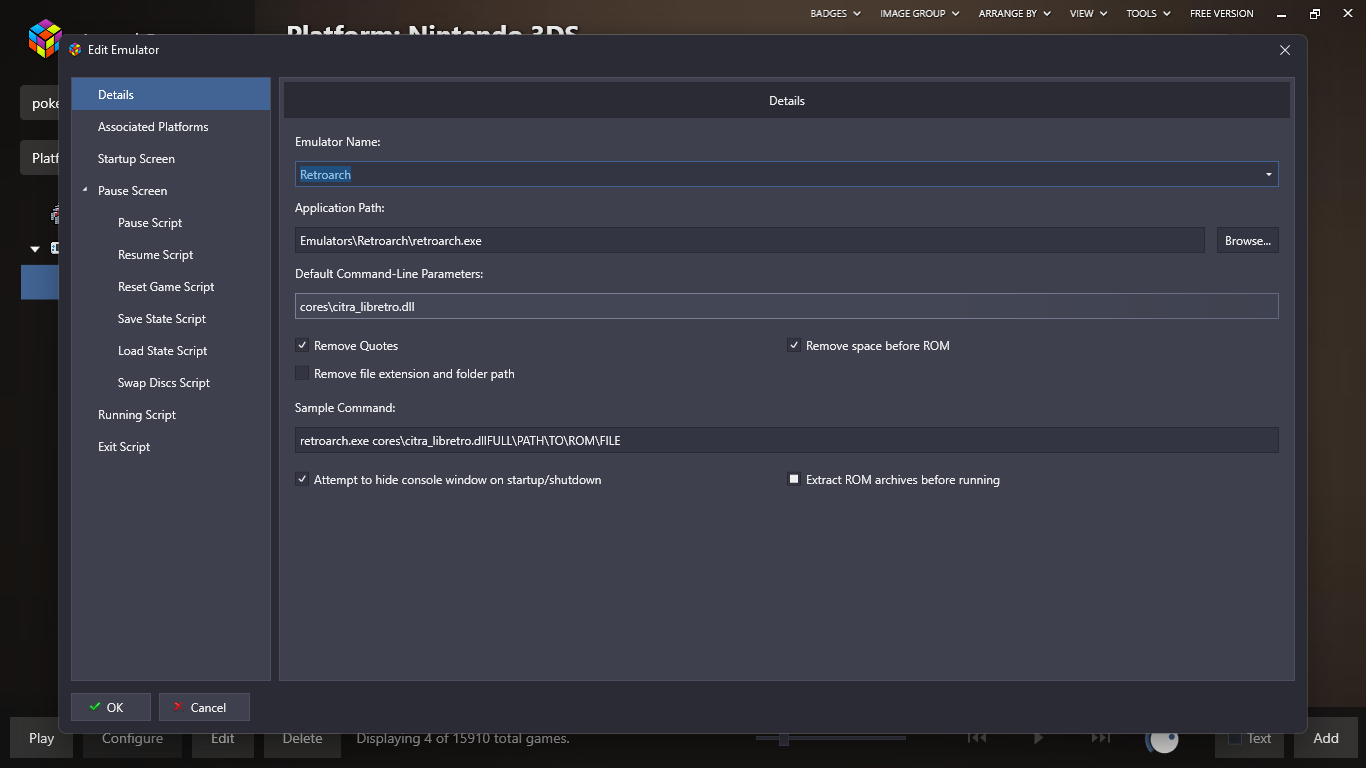The width and height of the screenshot is (1366, 768).
Task: Open the VIEW dropdown menu
Action: (x=1088, y=13)
